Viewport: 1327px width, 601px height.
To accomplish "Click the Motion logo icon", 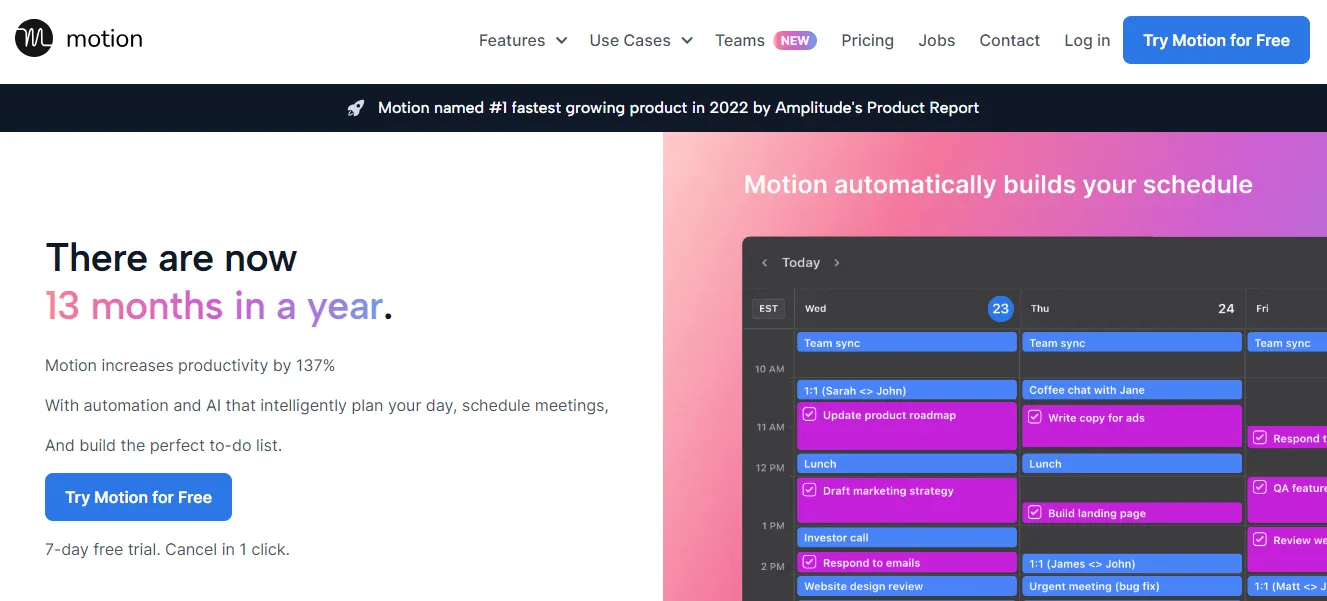I will click(x=34, y=39).
